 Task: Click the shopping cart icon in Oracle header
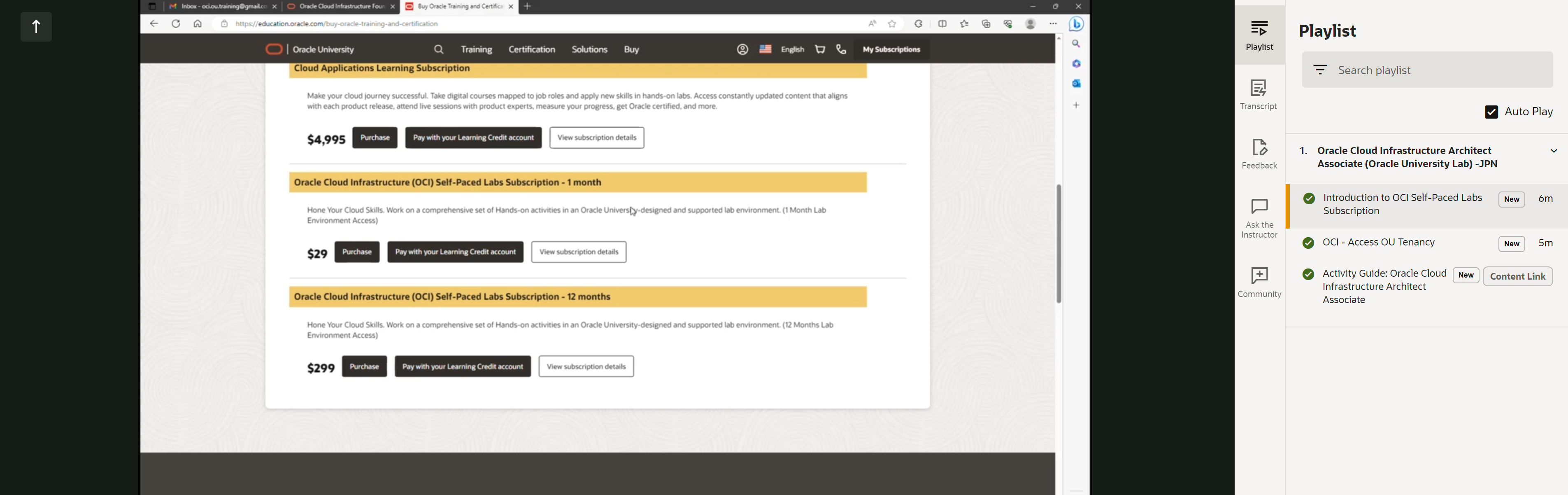[820, 49]
